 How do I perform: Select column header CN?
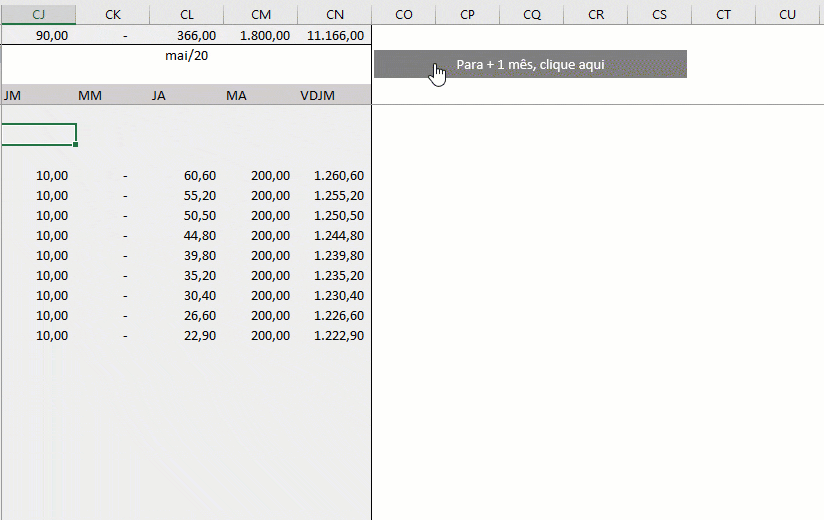(x=335, y=14)
